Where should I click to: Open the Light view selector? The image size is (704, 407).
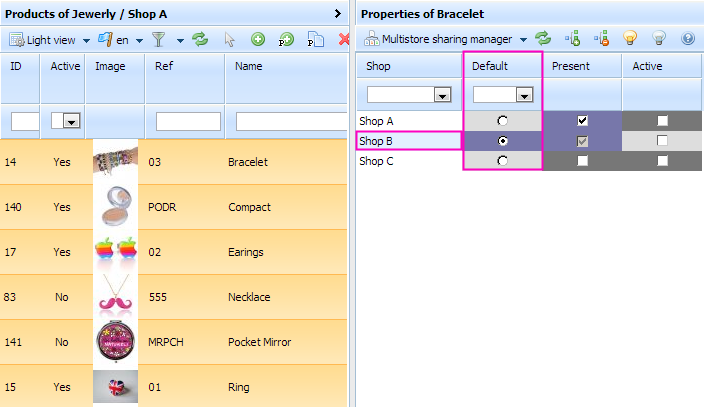(43, 40)
